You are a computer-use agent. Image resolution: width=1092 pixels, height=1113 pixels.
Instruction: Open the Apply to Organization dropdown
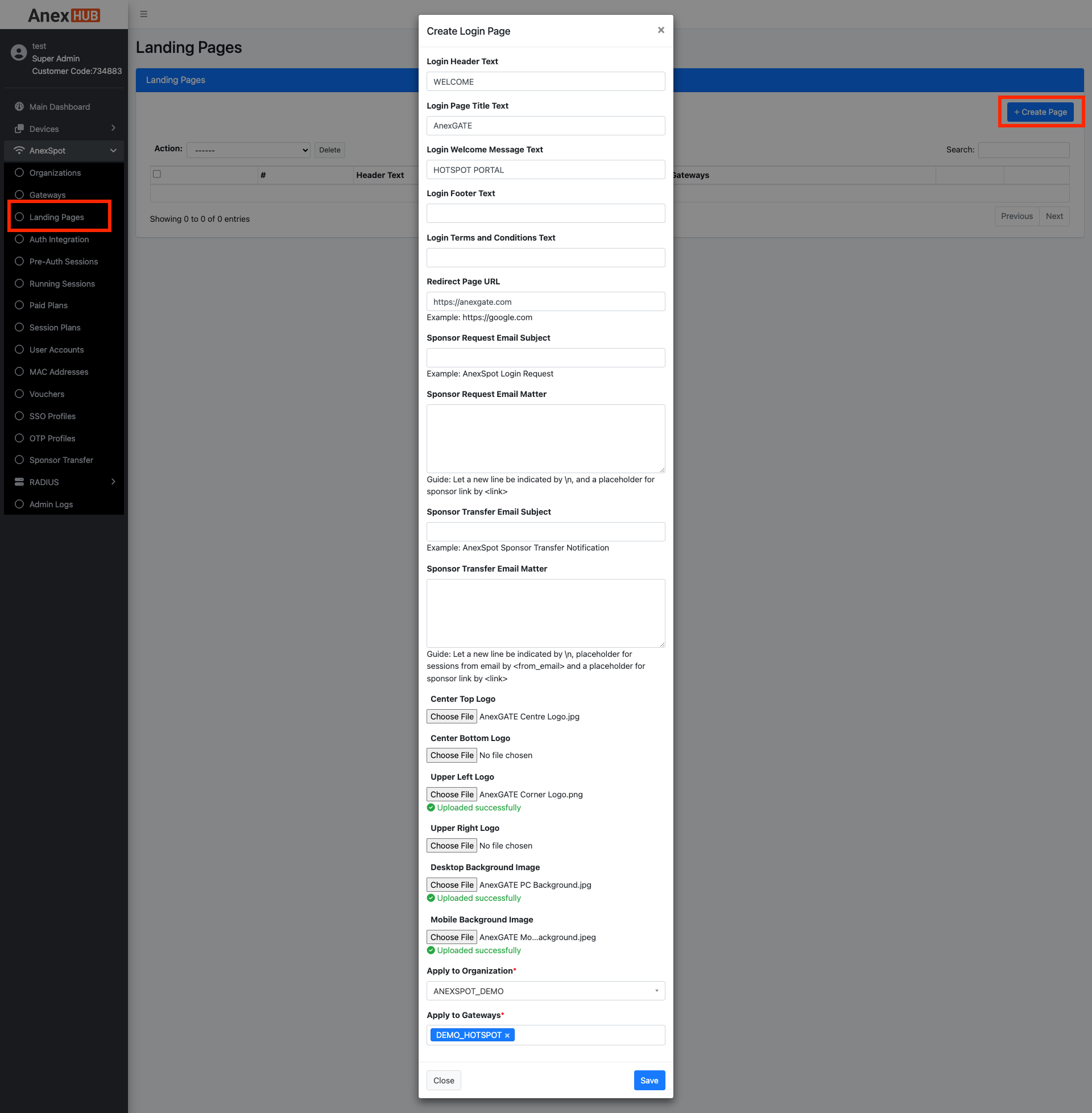[545, 990]
